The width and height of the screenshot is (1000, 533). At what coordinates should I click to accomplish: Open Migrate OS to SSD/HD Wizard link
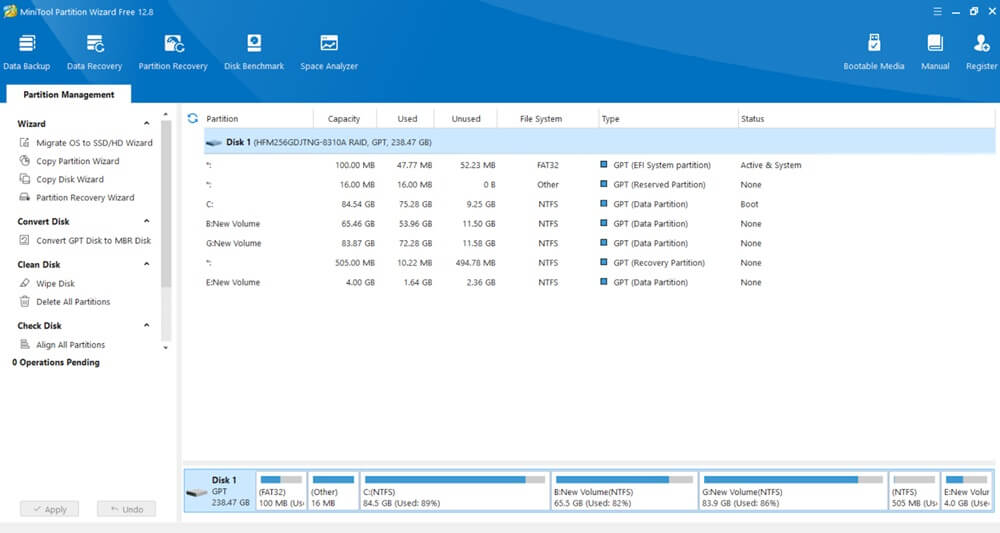(x=94, y=143)
